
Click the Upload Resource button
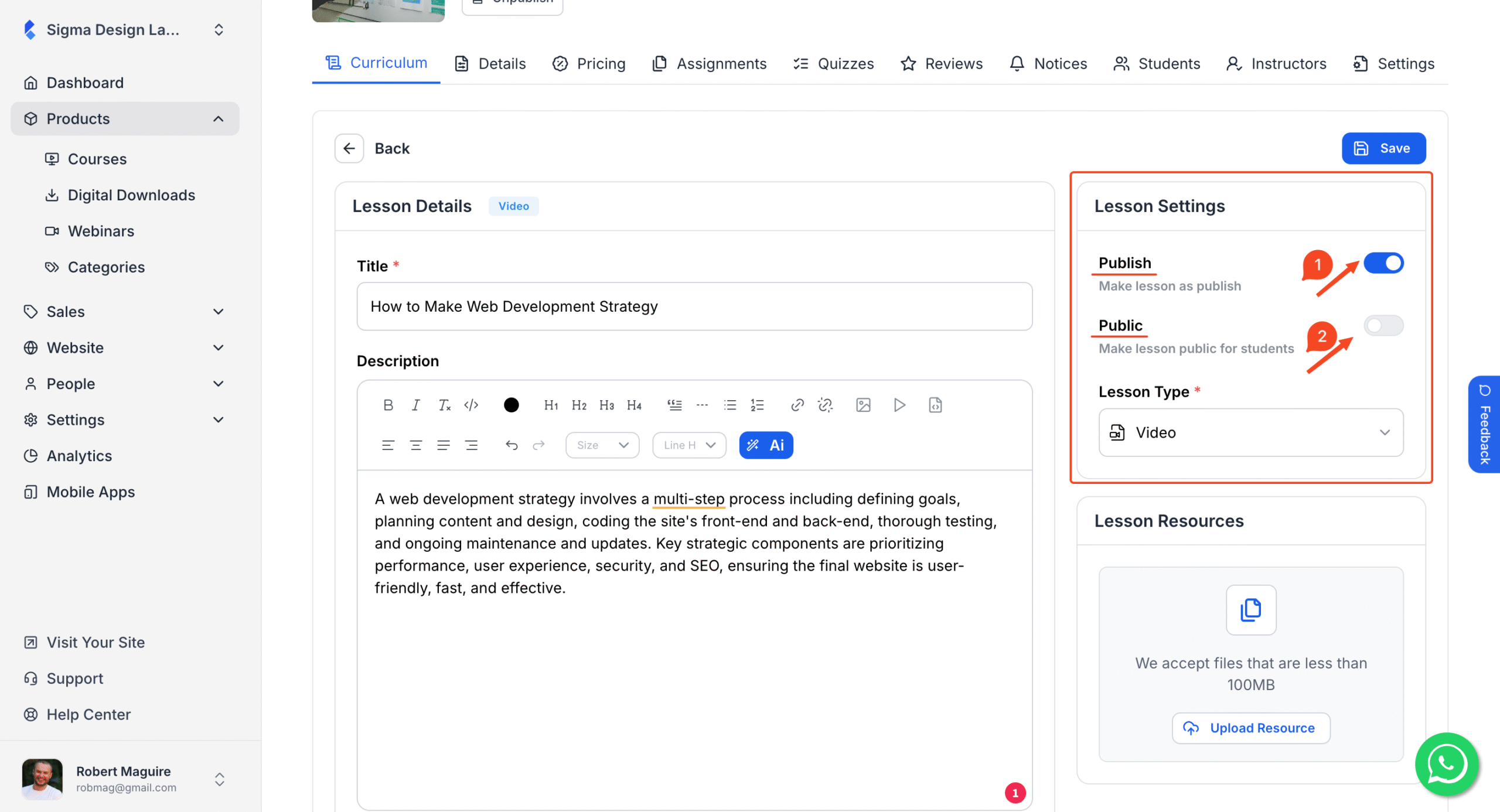point(1251,728)
